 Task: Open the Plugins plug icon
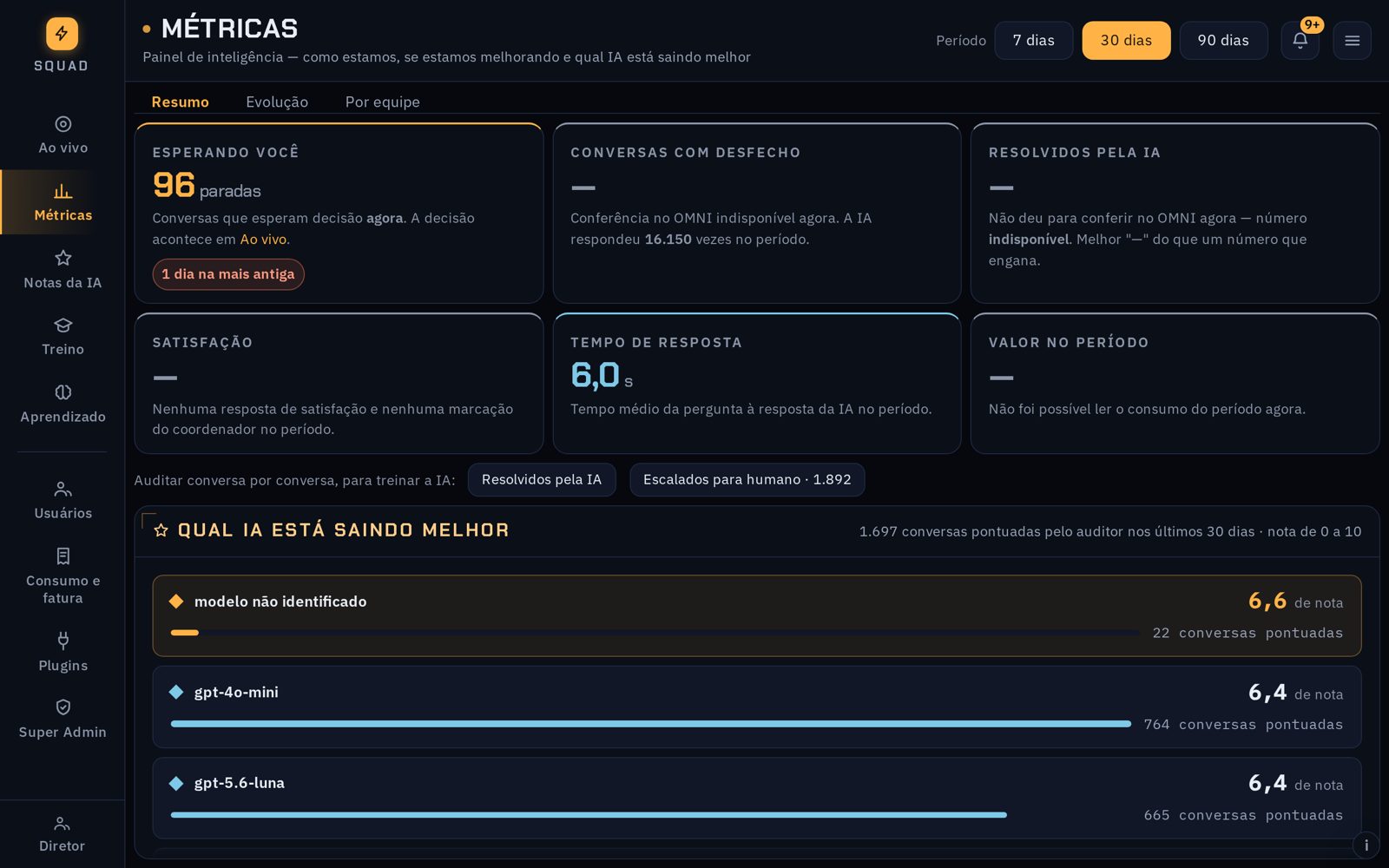(x=63, y=641)
